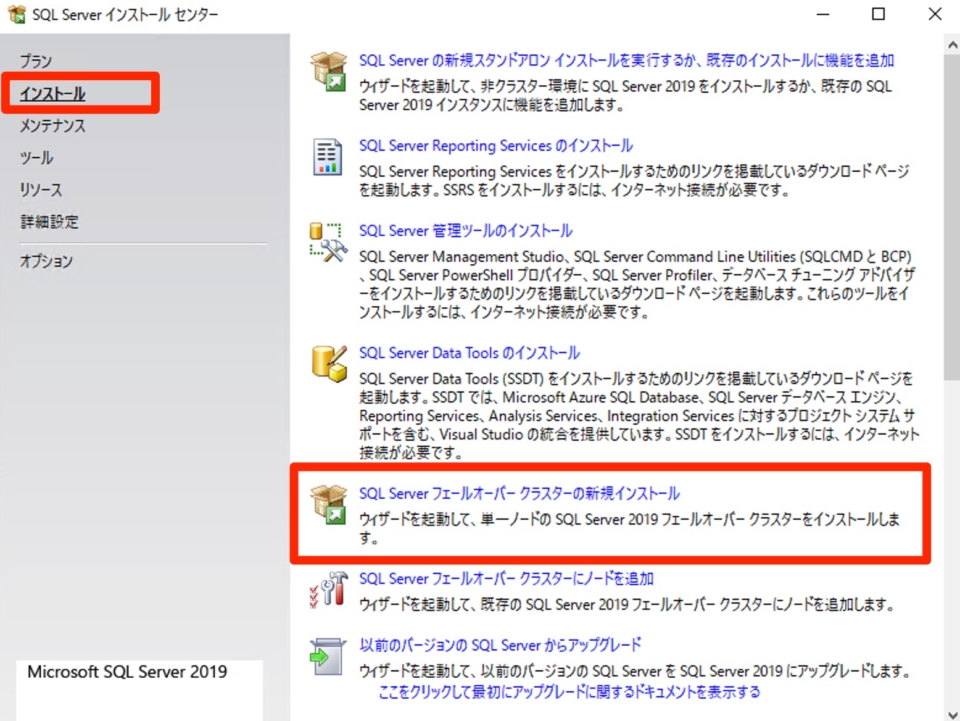Click the Microsoft SQL Server 2019 text
This screenshot has height=721, width=960.
coord(127,672)
